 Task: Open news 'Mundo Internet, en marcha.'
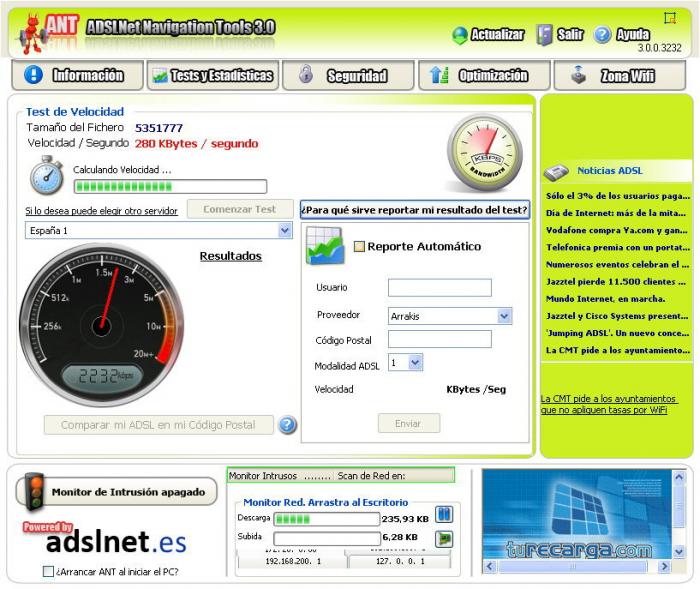(x=605, y=299)
